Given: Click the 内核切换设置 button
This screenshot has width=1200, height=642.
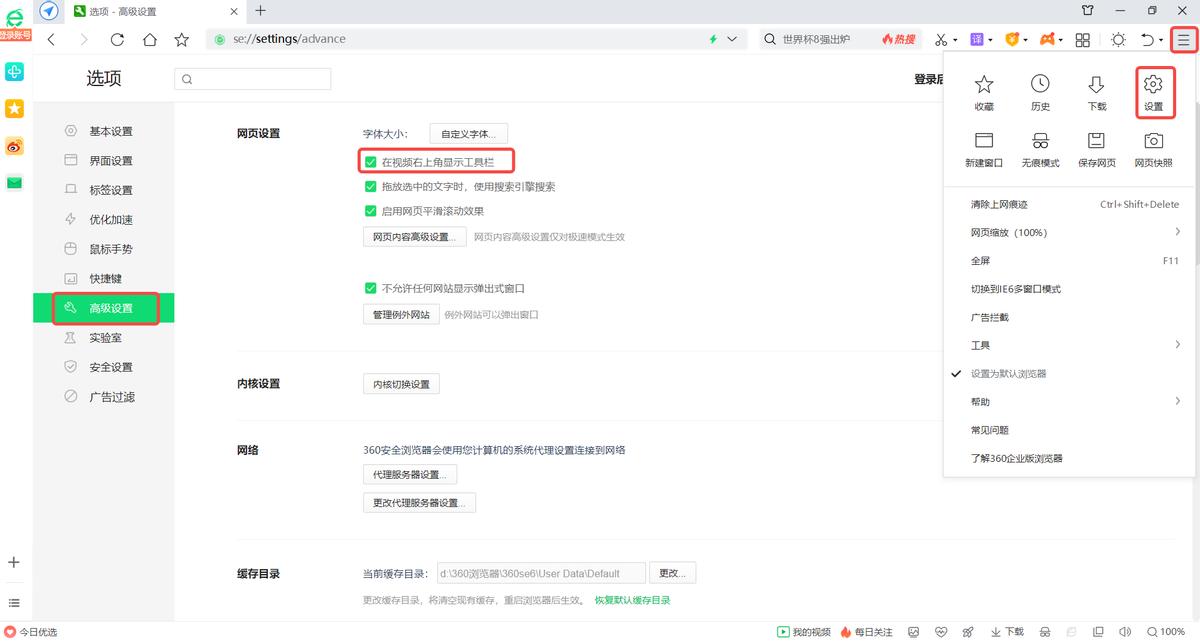Looking at the screenshot, I should pyautogui.click(x=400, y=383).
